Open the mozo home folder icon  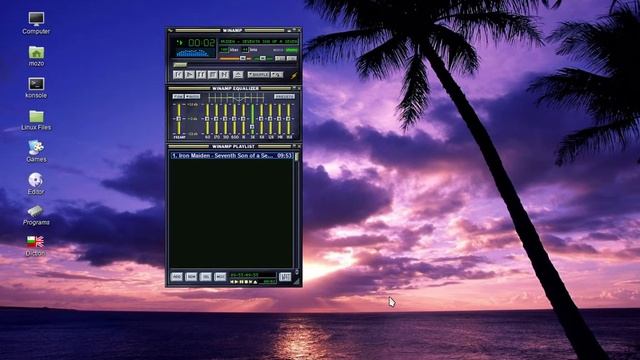pos(36,56)
